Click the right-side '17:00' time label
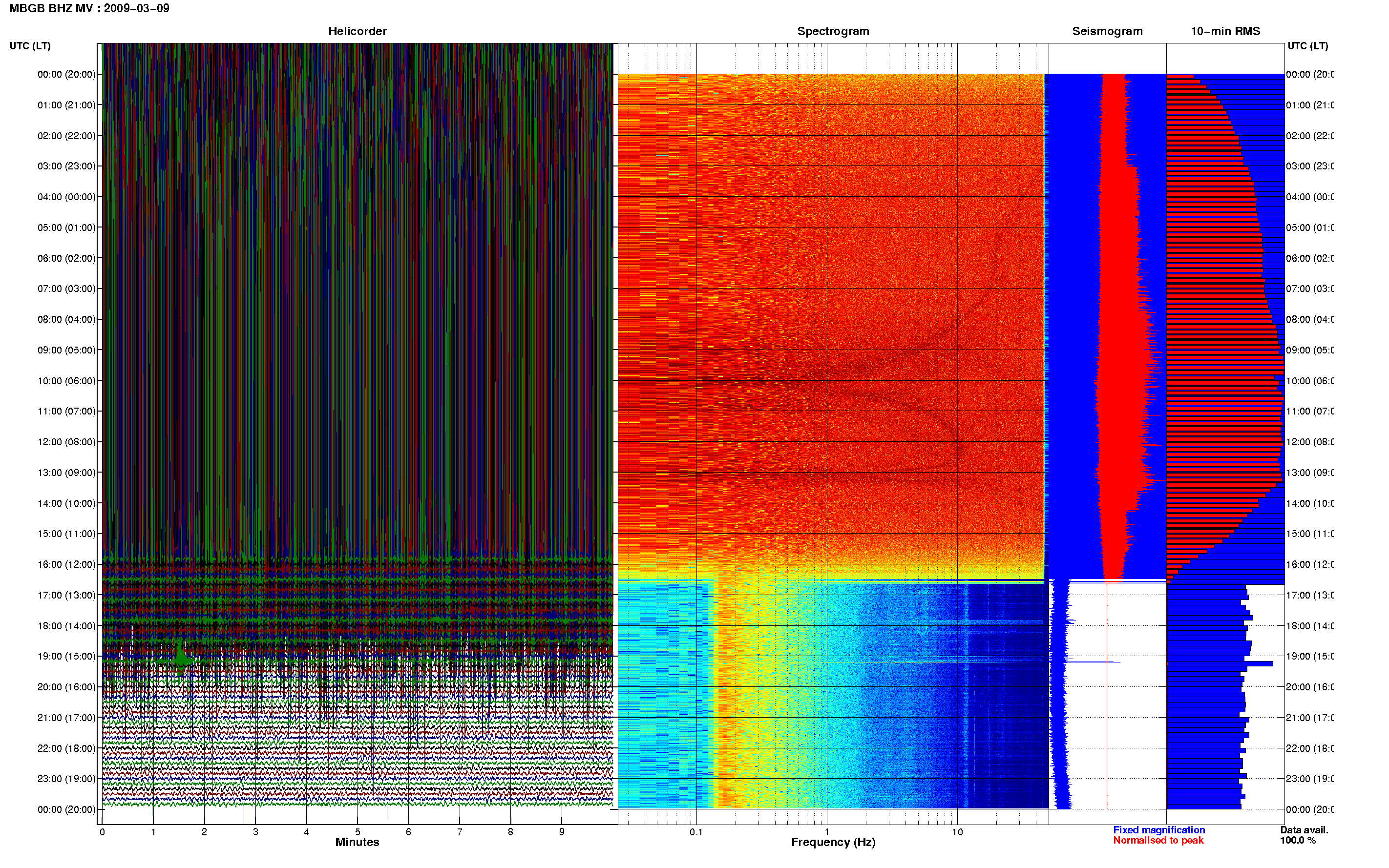This screenshot has height=868, width=1389. (x=1309, y=595)
